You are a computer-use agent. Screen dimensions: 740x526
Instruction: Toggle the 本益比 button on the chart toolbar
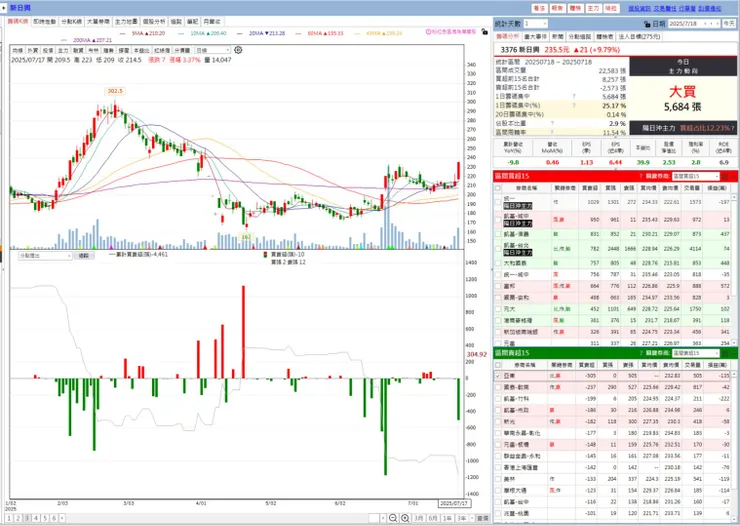pyautogui.click(x=141, y=50)
